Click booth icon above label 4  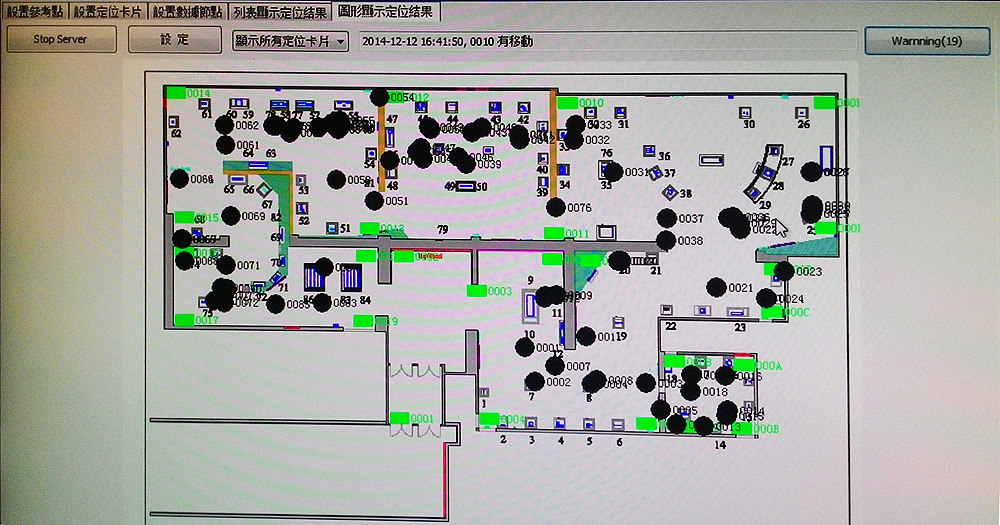(x=560, y=423)
